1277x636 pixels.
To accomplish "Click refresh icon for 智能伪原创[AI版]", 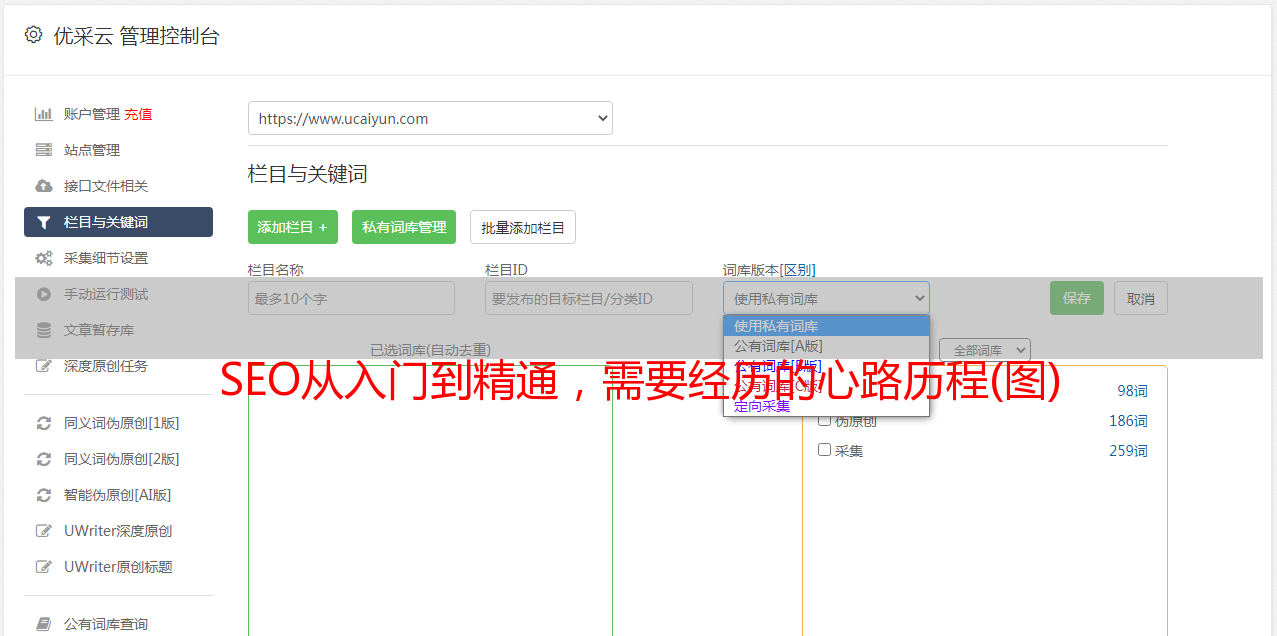I will tap(44, 495).
